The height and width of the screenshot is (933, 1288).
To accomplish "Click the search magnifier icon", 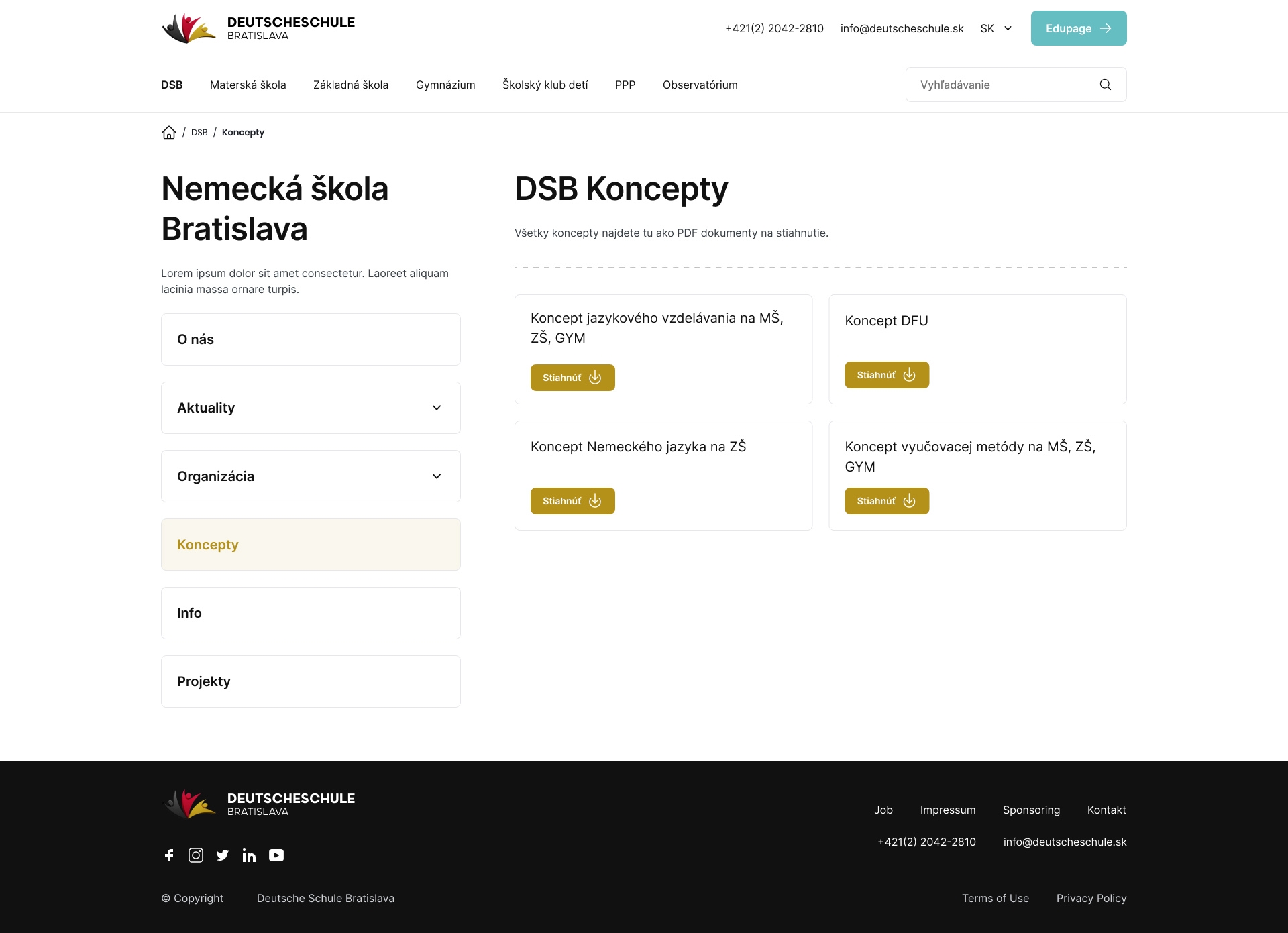I will pos(1106,85).
